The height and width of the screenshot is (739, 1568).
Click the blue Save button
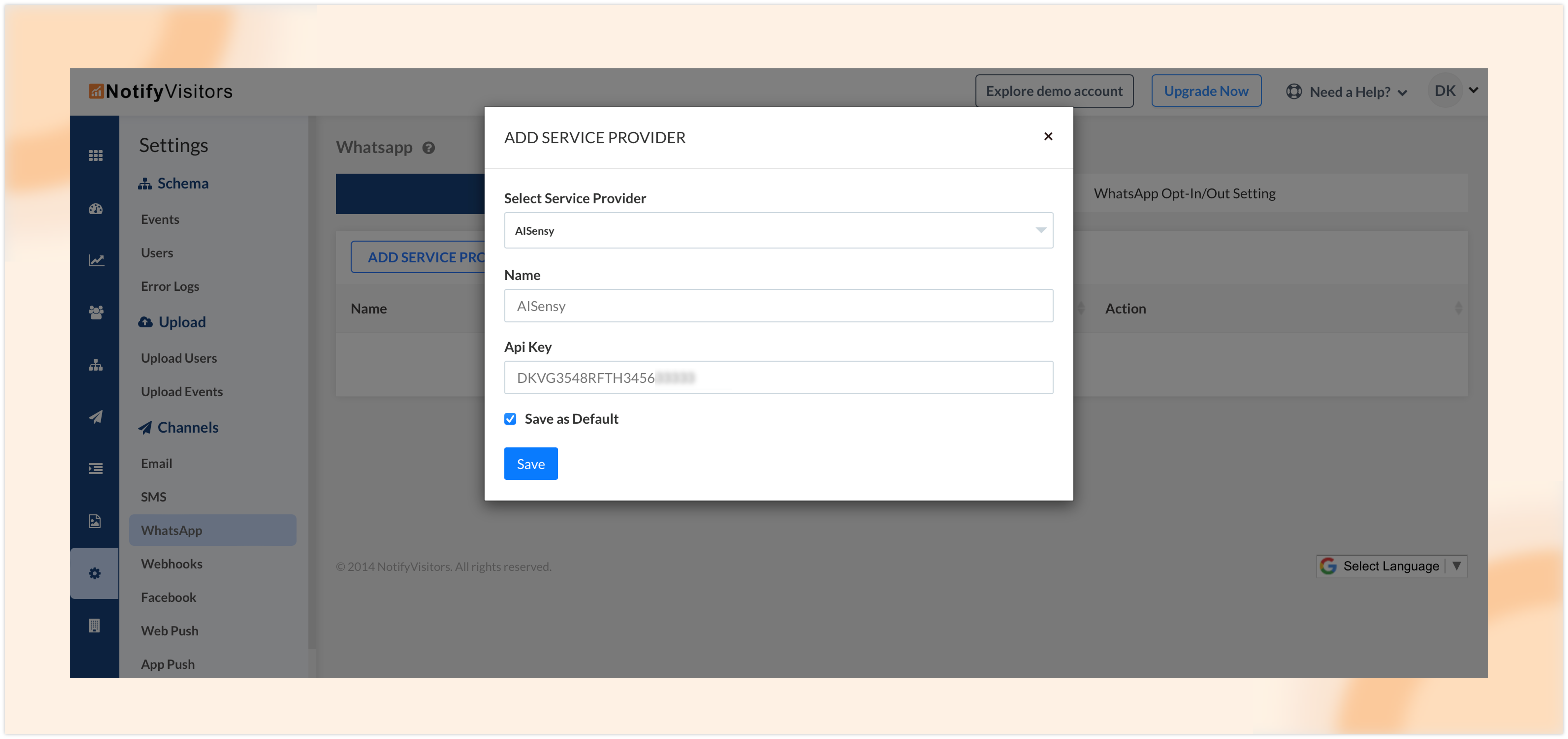[x=530, y=464]
